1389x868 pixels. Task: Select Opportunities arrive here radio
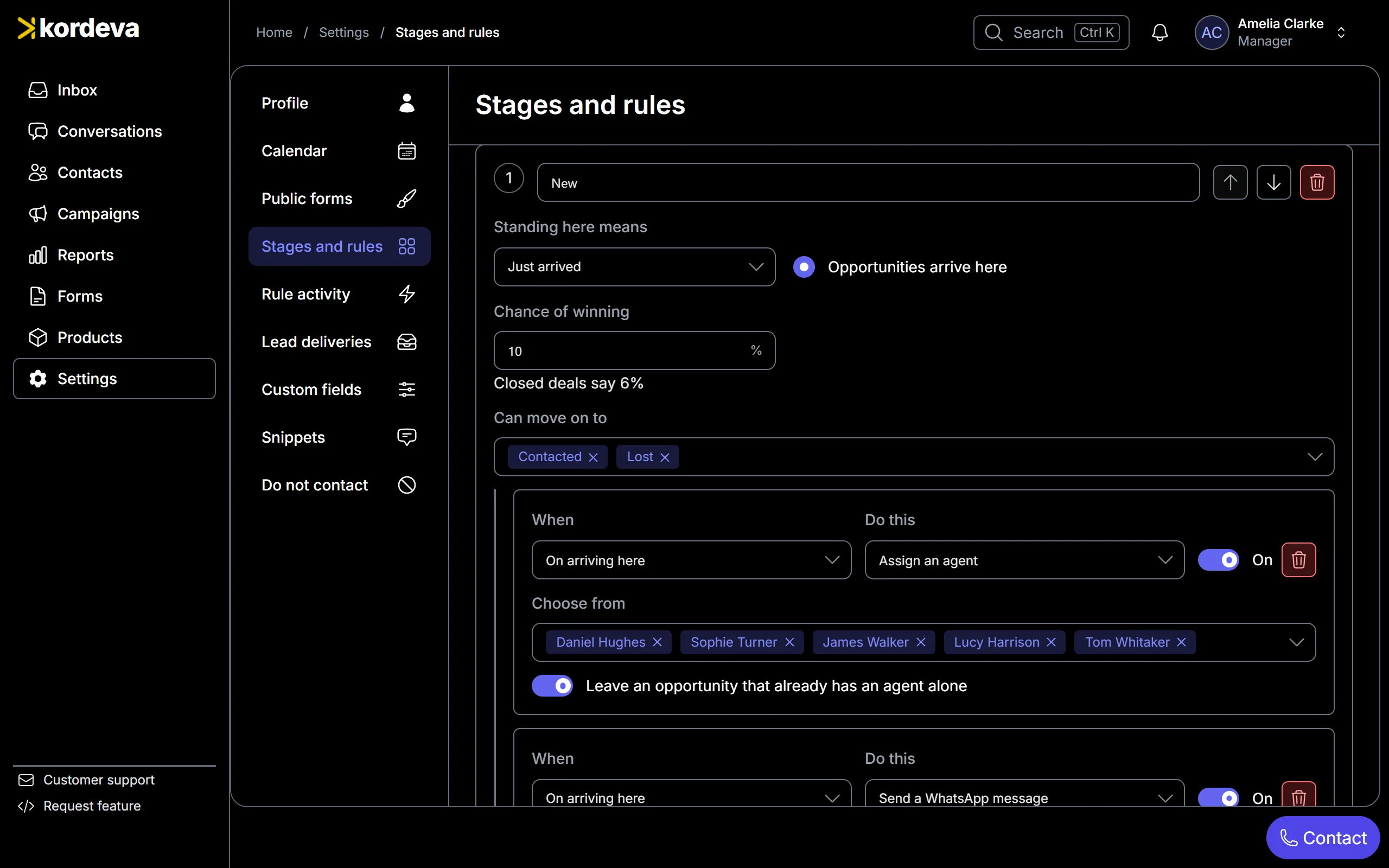804,267
